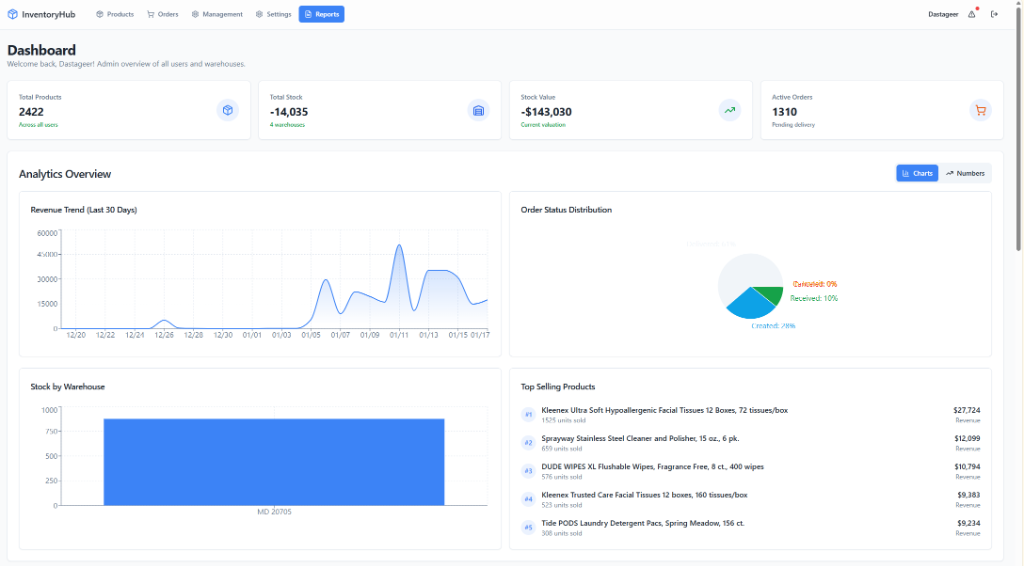Click the logout icon
Viewport: 1024px width, 566px height.
[x=994, y=14]
